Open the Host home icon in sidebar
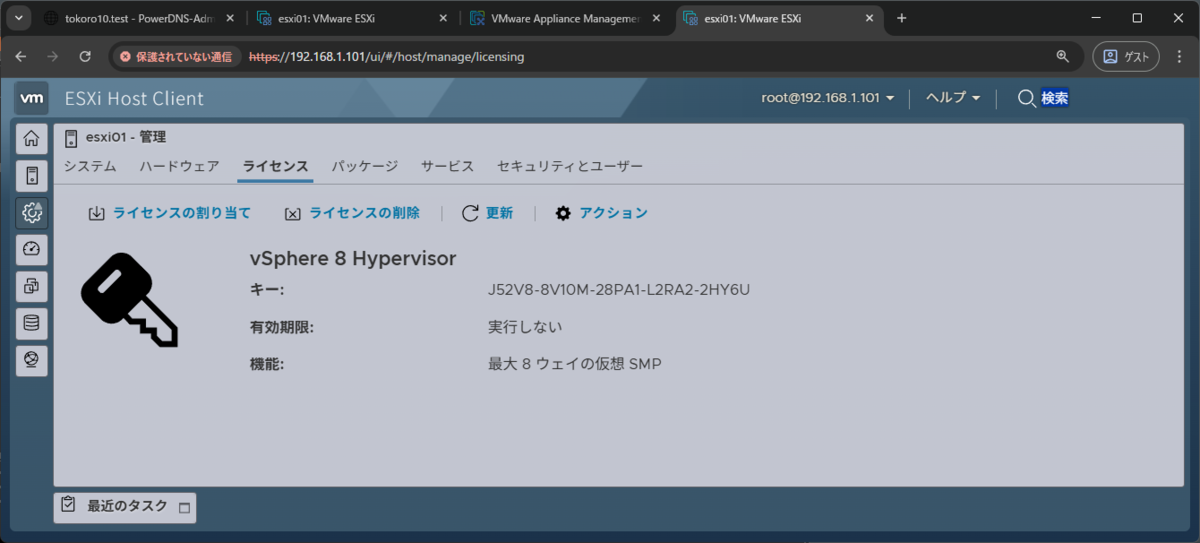 point(31,140)
